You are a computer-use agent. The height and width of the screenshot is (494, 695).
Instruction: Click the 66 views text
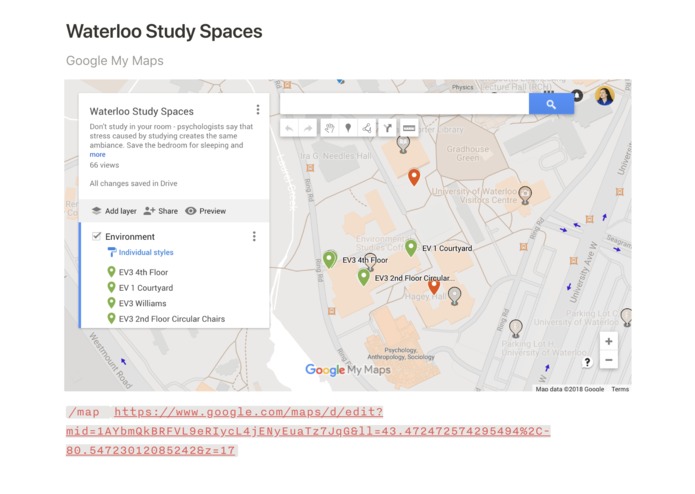pyautogui.click(x=104, y=165)
